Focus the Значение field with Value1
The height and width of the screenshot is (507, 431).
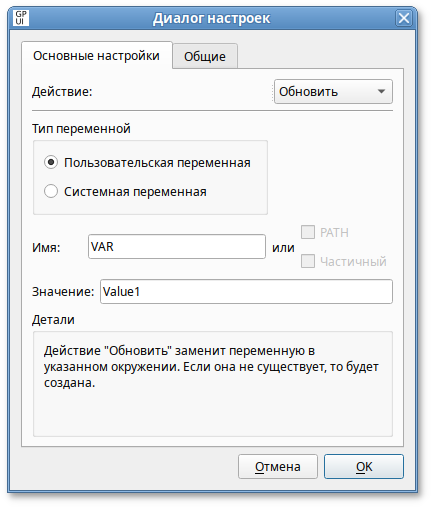click(246, 292)
